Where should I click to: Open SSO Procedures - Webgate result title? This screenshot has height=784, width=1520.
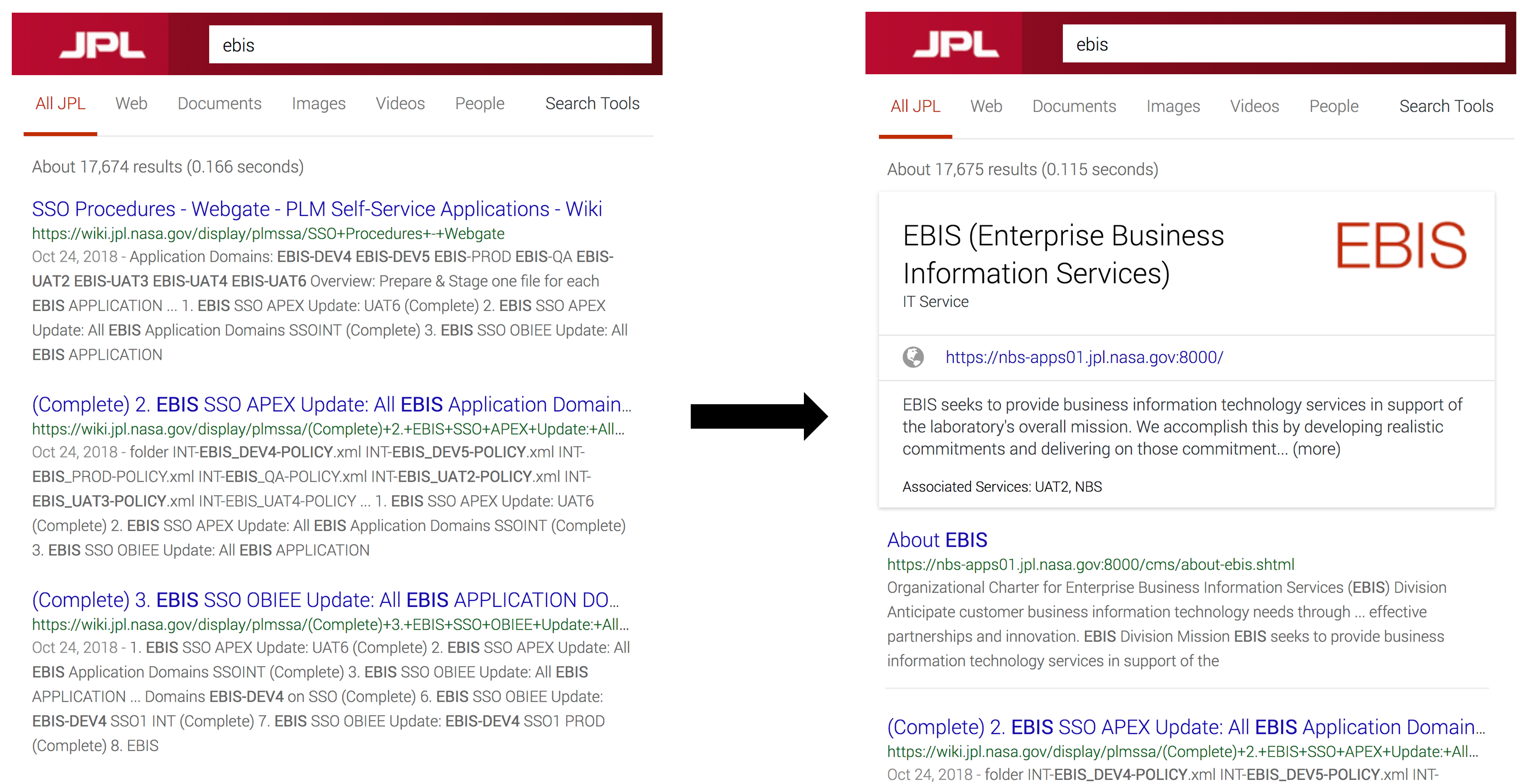tap(317, 209)
